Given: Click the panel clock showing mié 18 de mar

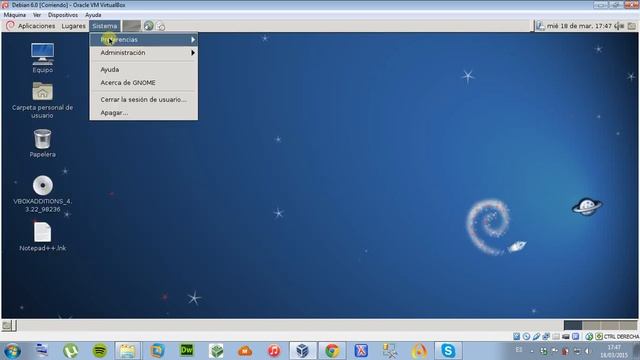Looking at the screenshot, I should [579, 26].
